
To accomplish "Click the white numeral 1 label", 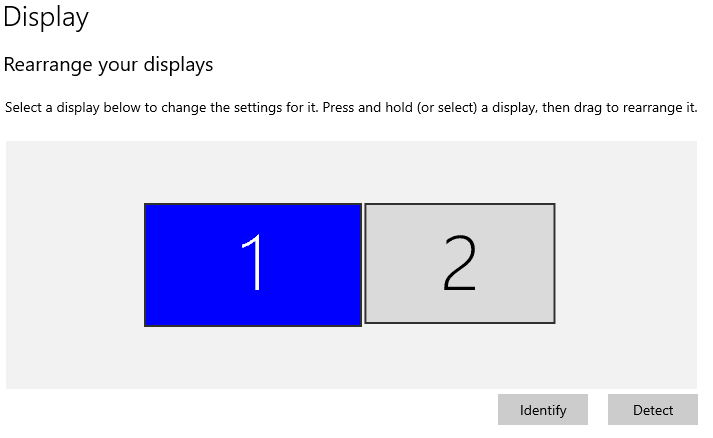I will (x=252, y=262).
